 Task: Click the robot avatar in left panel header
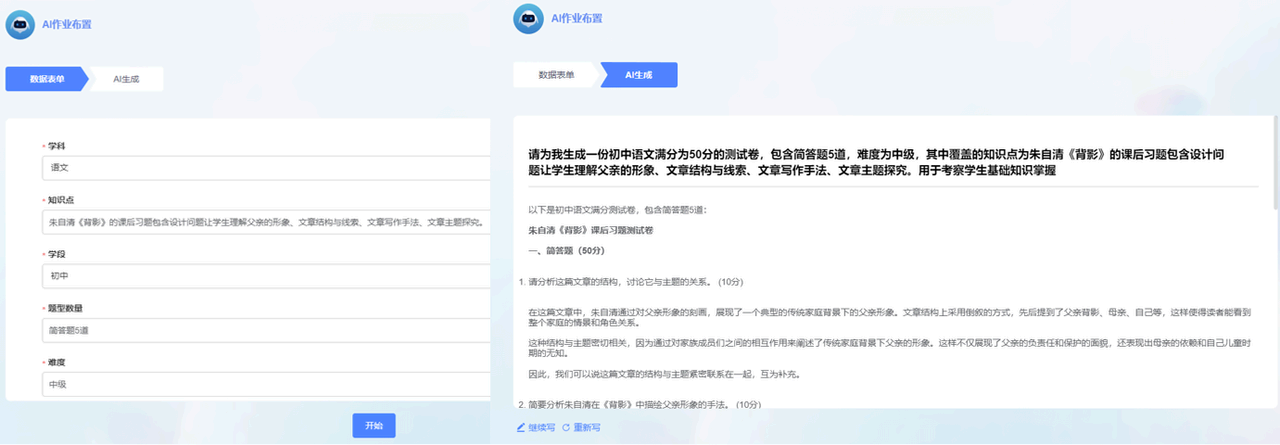click(x=20, y=24)
